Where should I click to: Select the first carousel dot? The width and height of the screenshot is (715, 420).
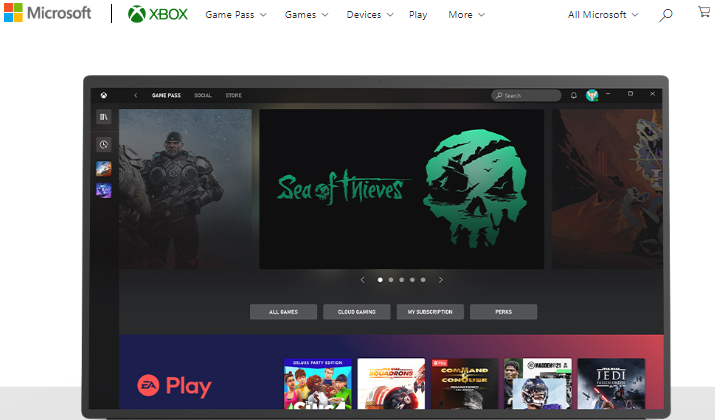click(380, 280)
